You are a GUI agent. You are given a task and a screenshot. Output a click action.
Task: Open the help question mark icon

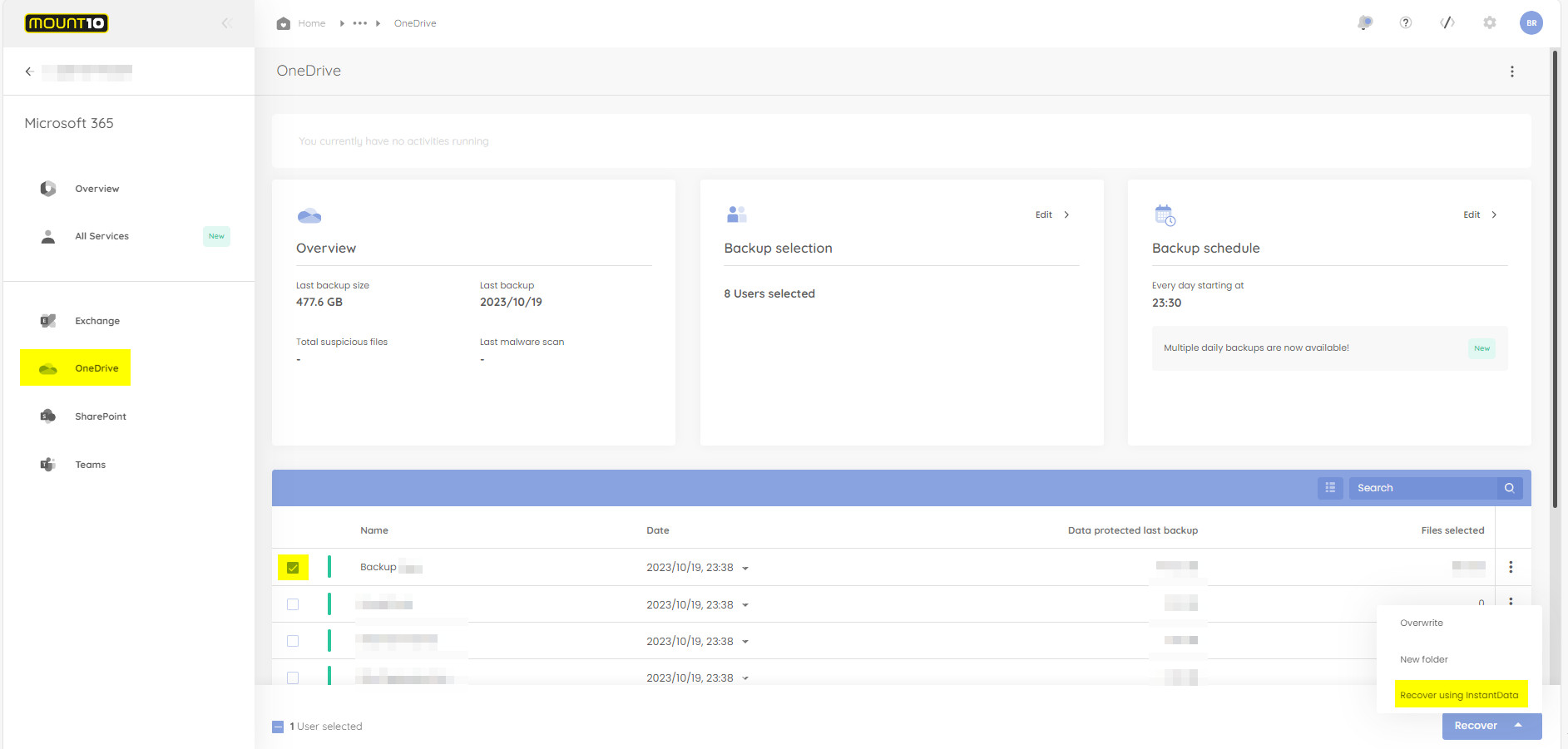tap(1406, 23)
